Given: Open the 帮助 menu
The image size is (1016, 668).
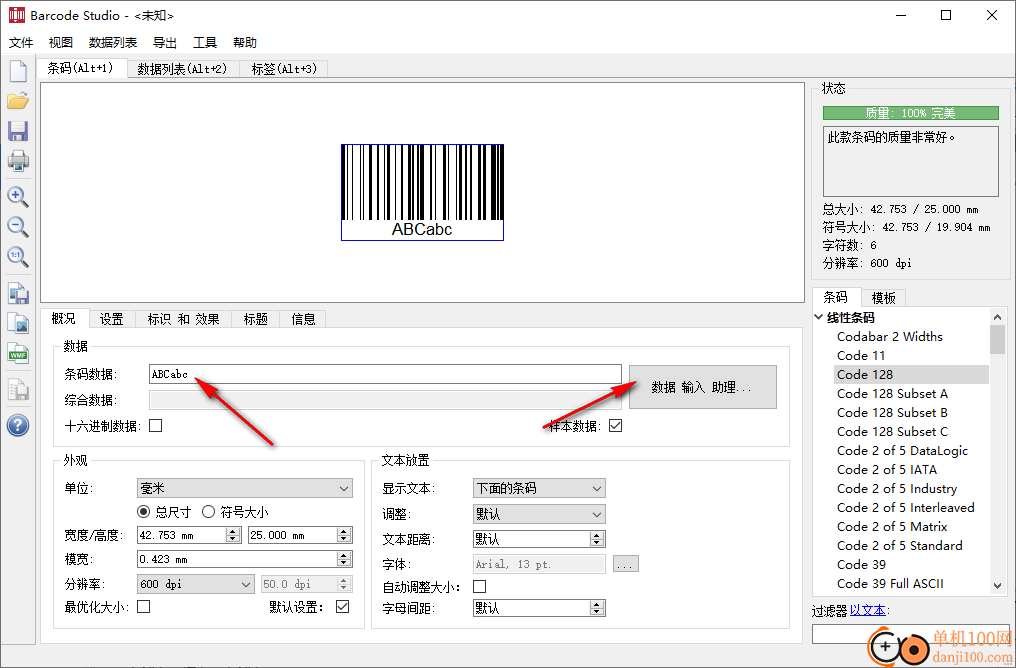Looking at the screenshot, I should [245, 43].
